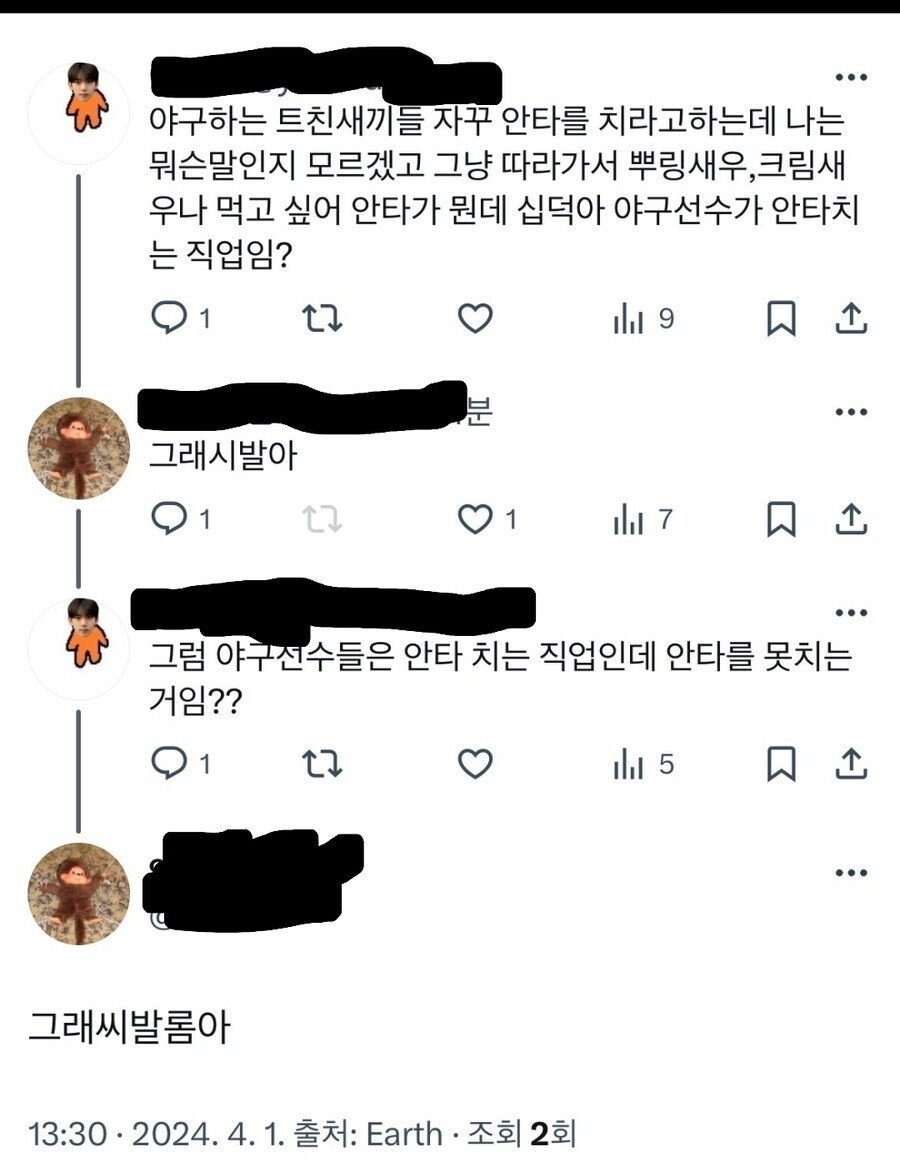This screenshot has height=1172, width=900.
Task: Retweet the first tweet in thread
Action: coord(322,319)
